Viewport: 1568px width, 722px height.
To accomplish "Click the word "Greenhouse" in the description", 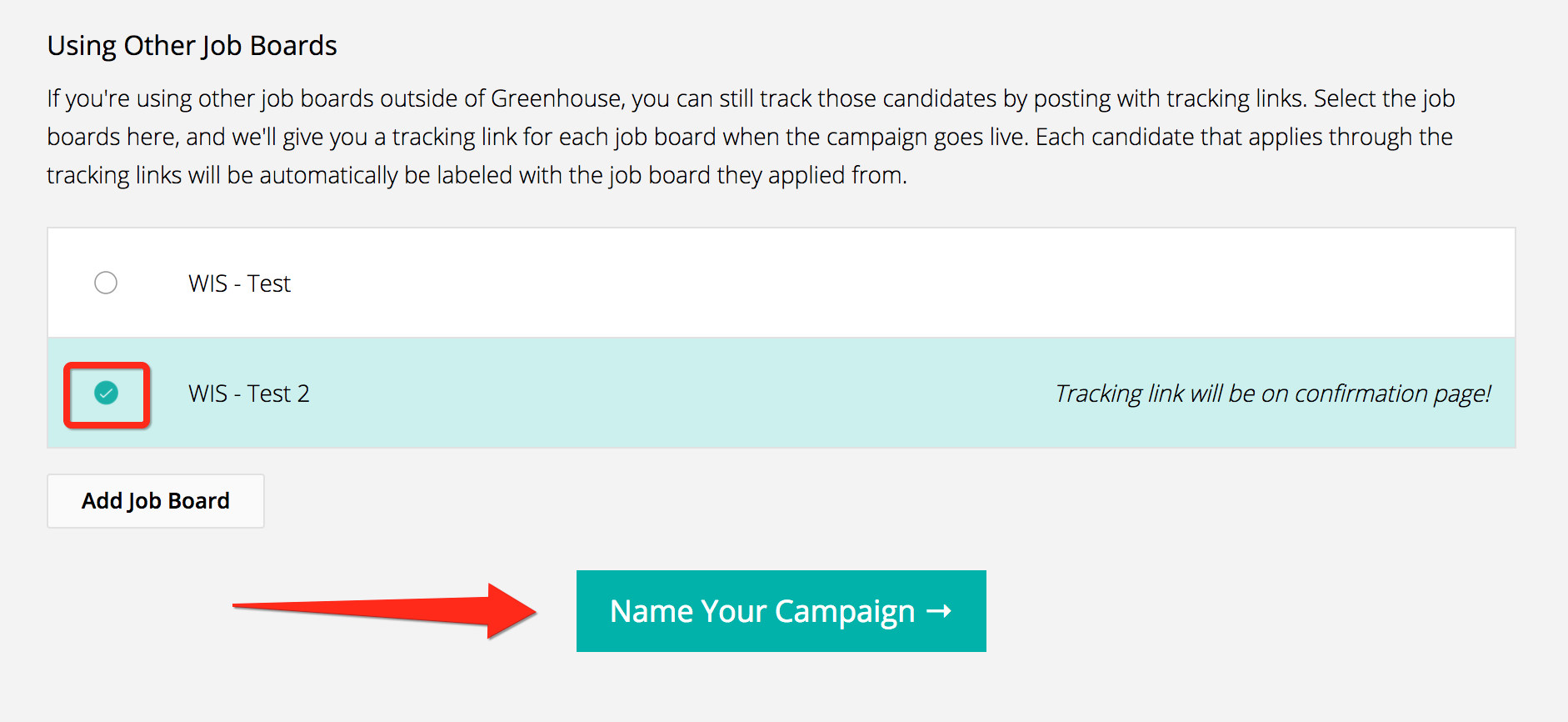I will pos(556,98).
